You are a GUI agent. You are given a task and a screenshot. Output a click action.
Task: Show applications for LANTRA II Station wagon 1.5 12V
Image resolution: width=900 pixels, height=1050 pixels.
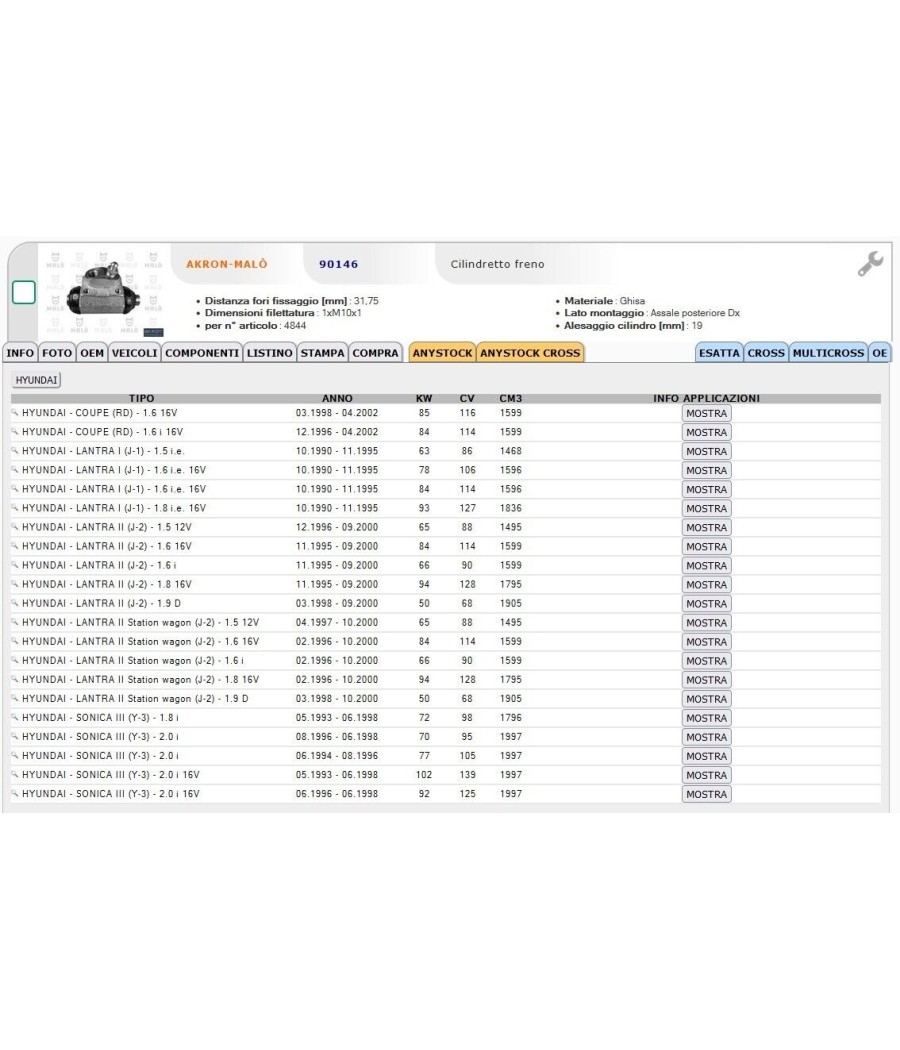pyautogui.click(x=706, y=623)
